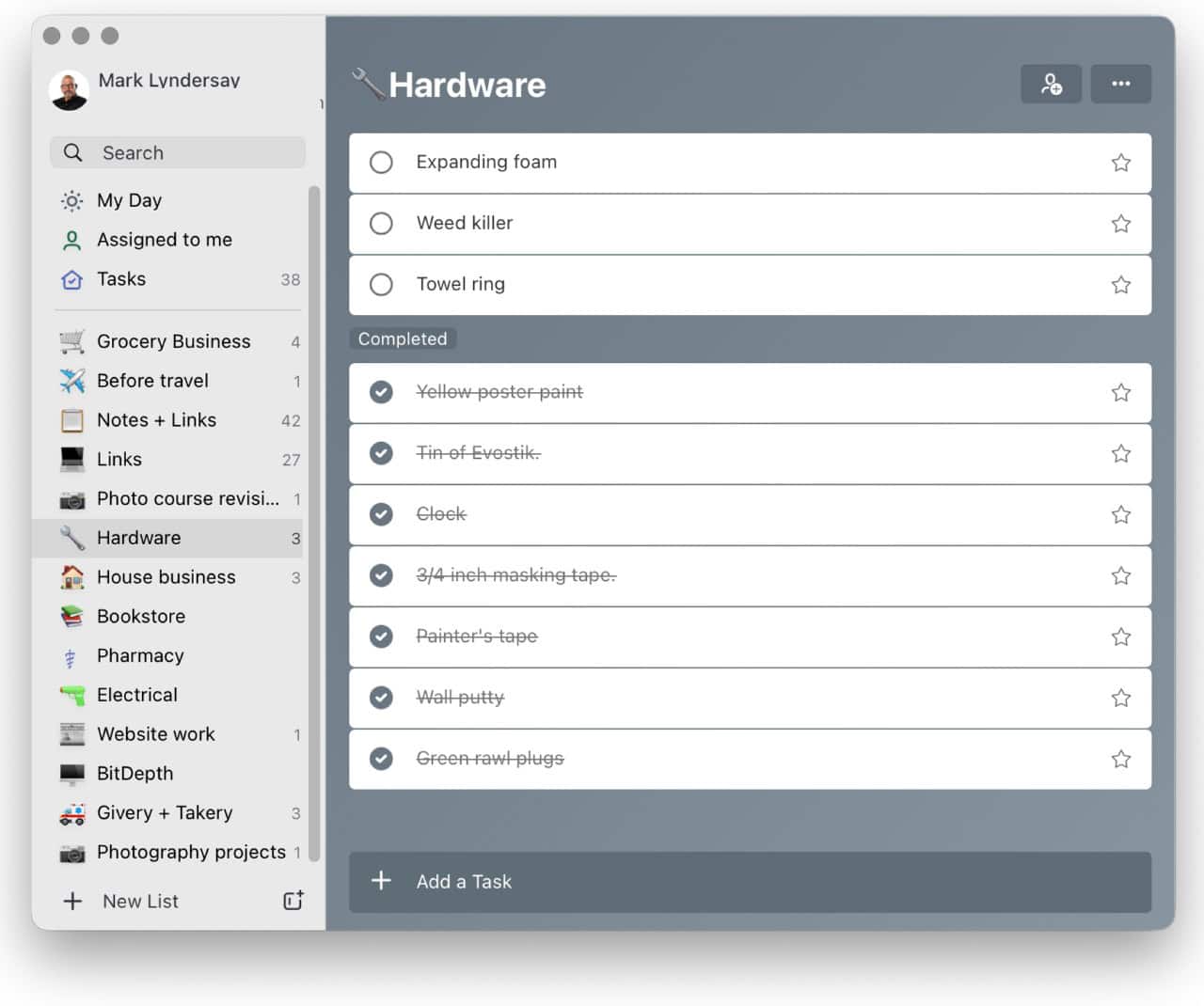Click the wrench icon next to Hardware title
This screenshot has height=1006, width=1204.
coord(368,85)
